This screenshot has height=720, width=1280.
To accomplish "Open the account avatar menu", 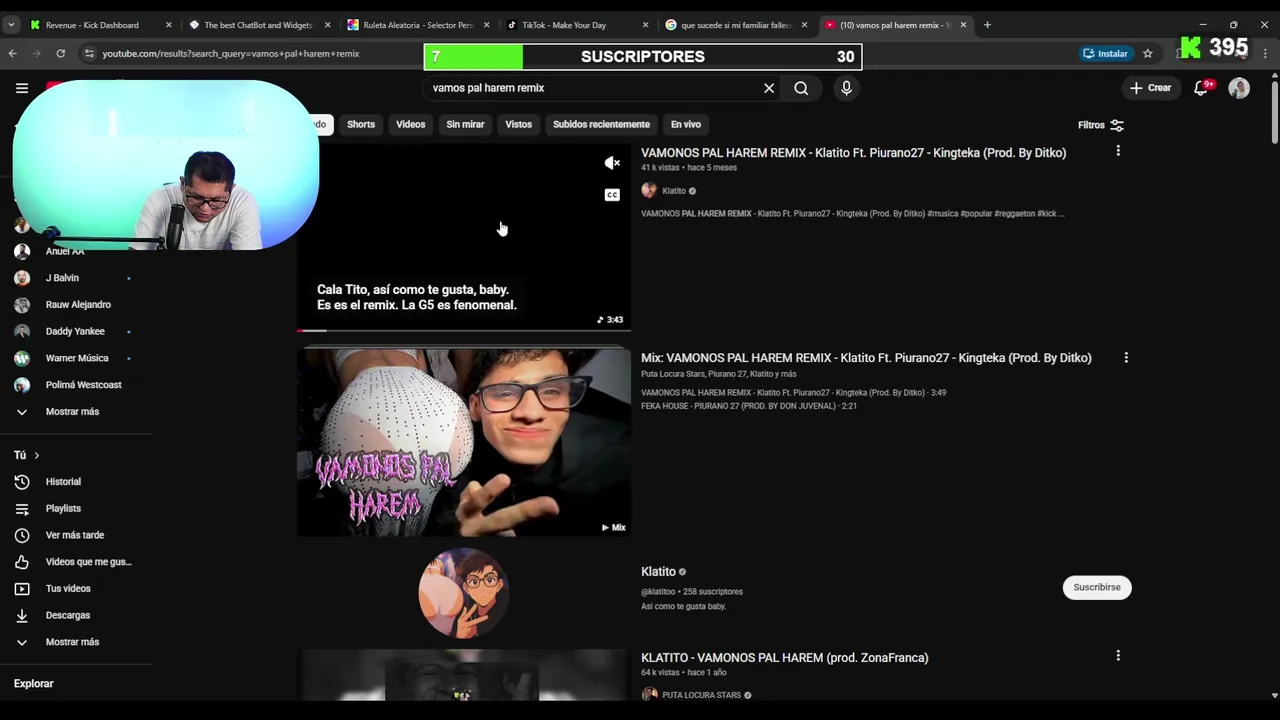I will [x=1239, y=88].
